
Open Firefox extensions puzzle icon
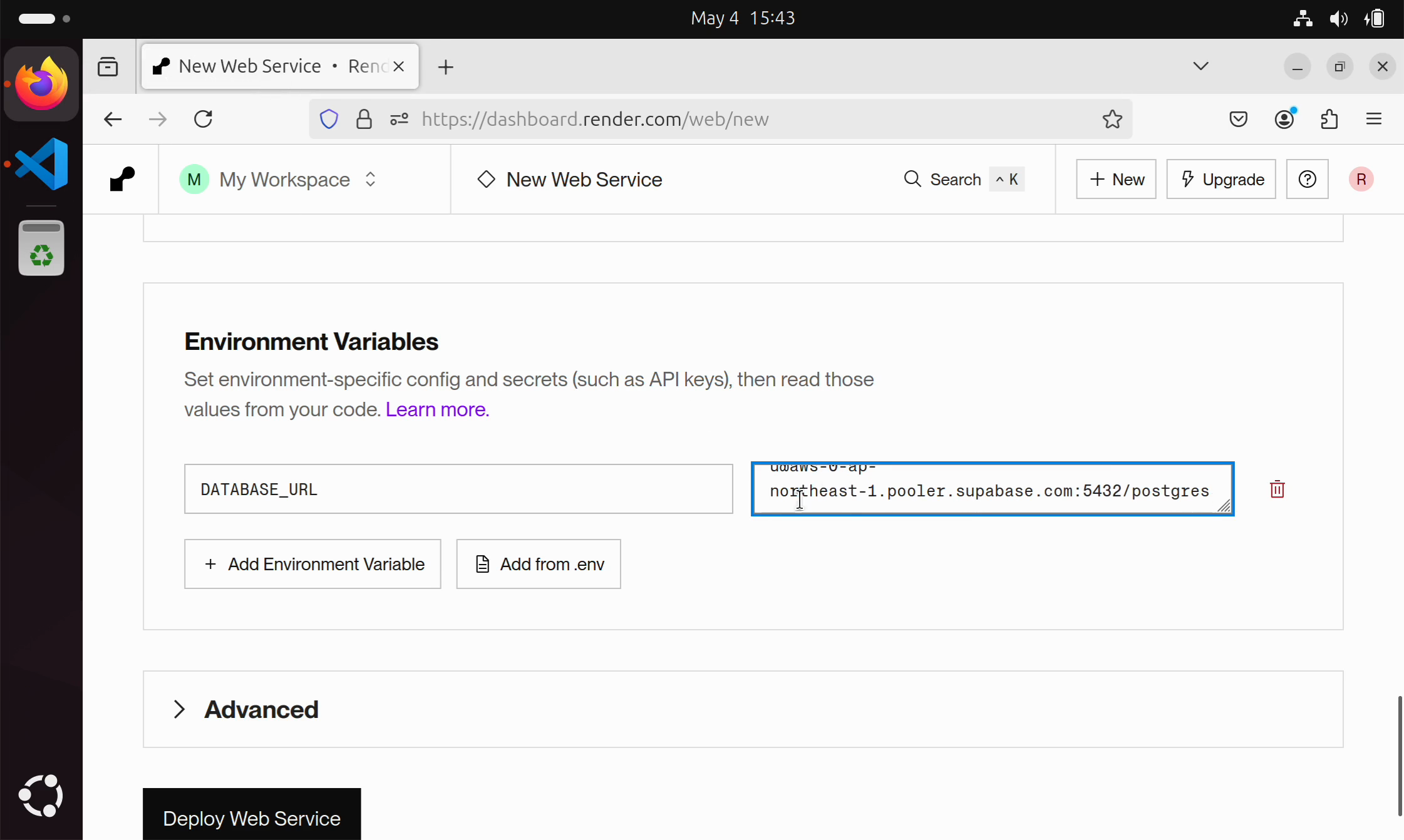point(1329,119)
